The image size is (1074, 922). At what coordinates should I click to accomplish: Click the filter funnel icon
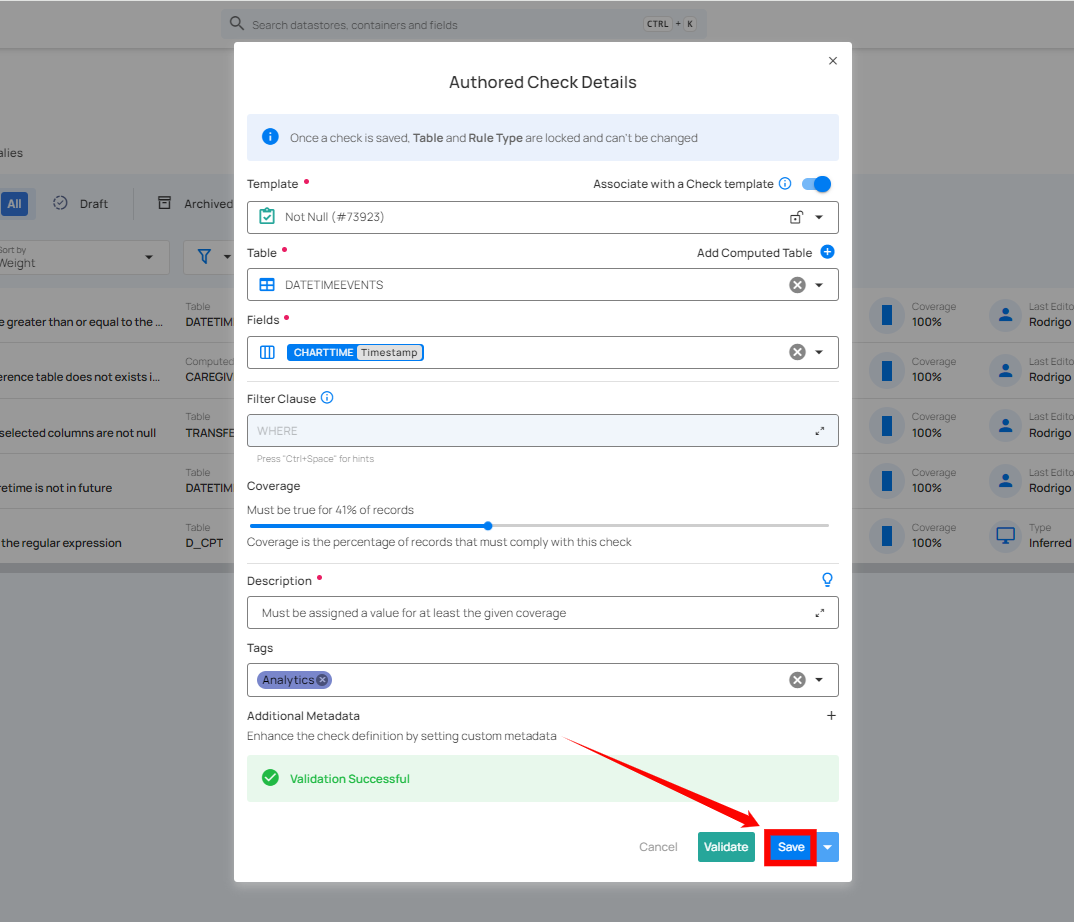(204, 257)
